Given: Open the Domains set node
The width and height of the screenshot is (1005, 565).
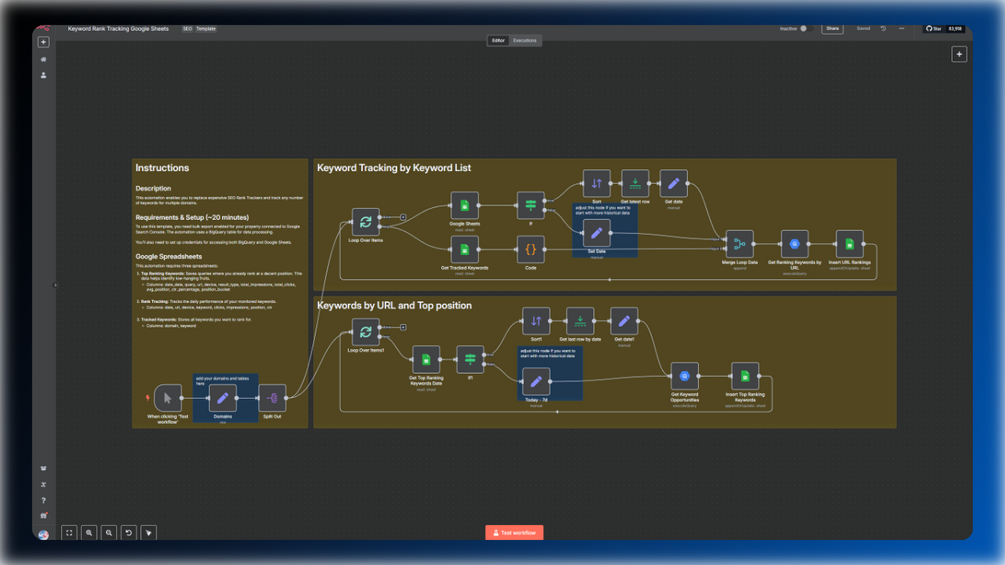Looking at the screenshot, I should click(222, 398).
